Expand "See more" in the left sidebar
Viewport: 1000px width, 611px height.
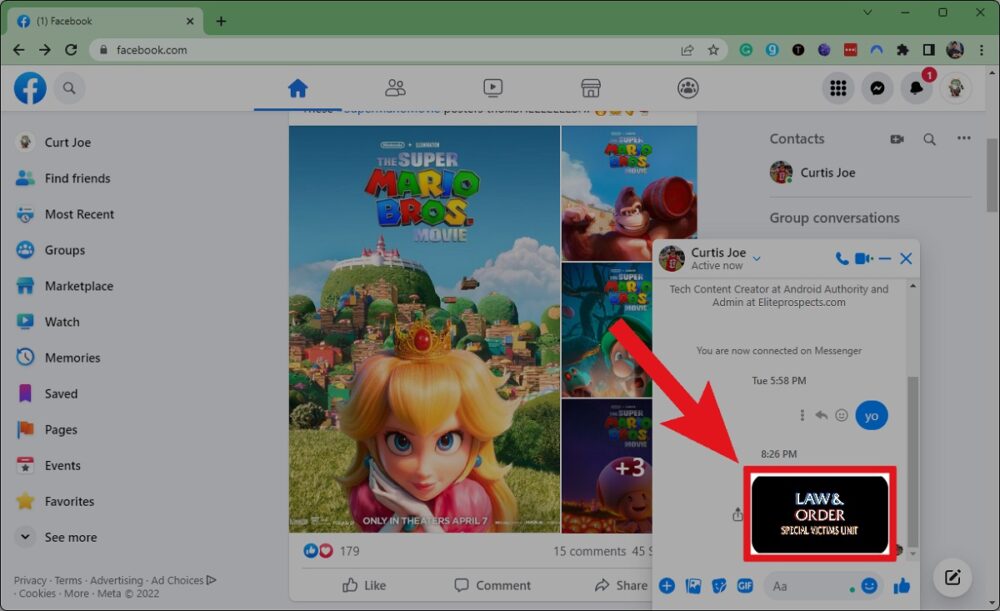70,537
